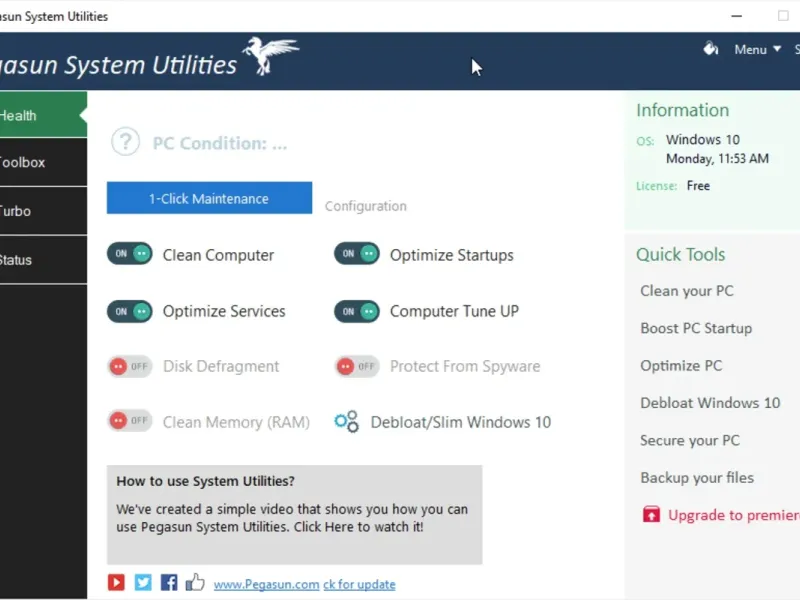Enable Disk Defragment toggle

click(130, 366)
